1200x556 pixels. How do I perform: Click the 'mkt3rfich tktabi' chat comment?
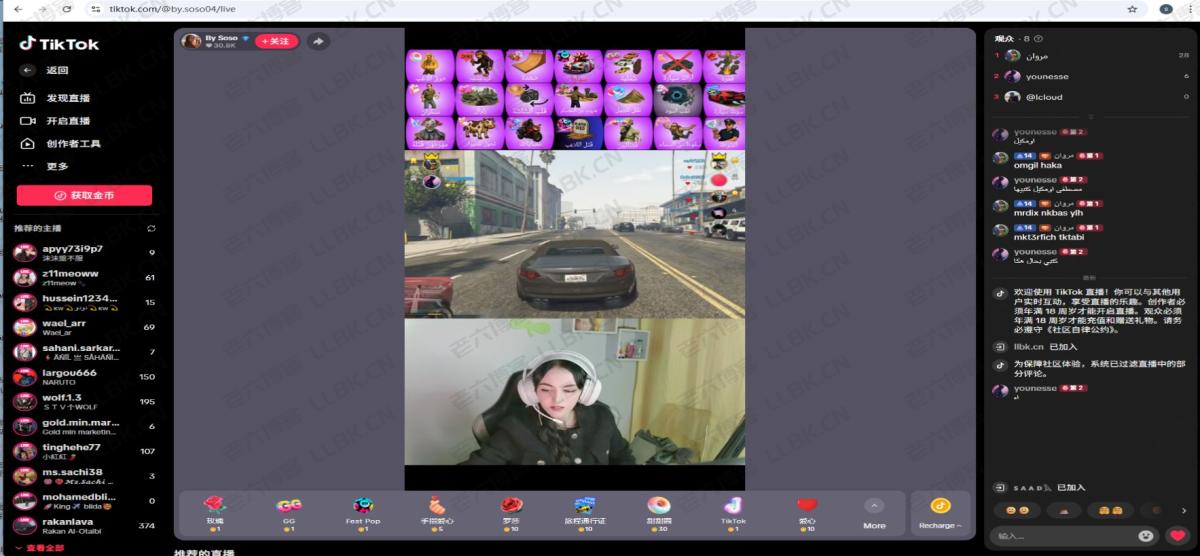(1049, 237)
